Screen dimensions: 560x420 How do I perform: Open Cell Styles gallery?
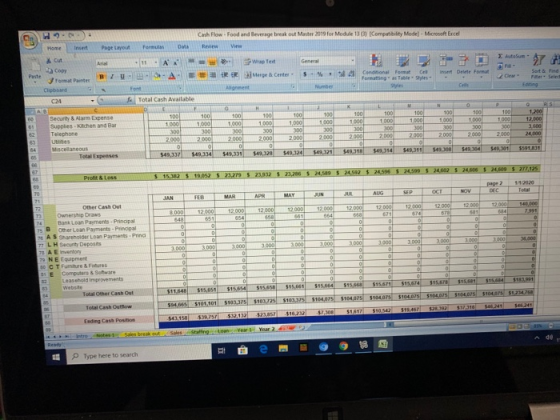pos(423,67)
